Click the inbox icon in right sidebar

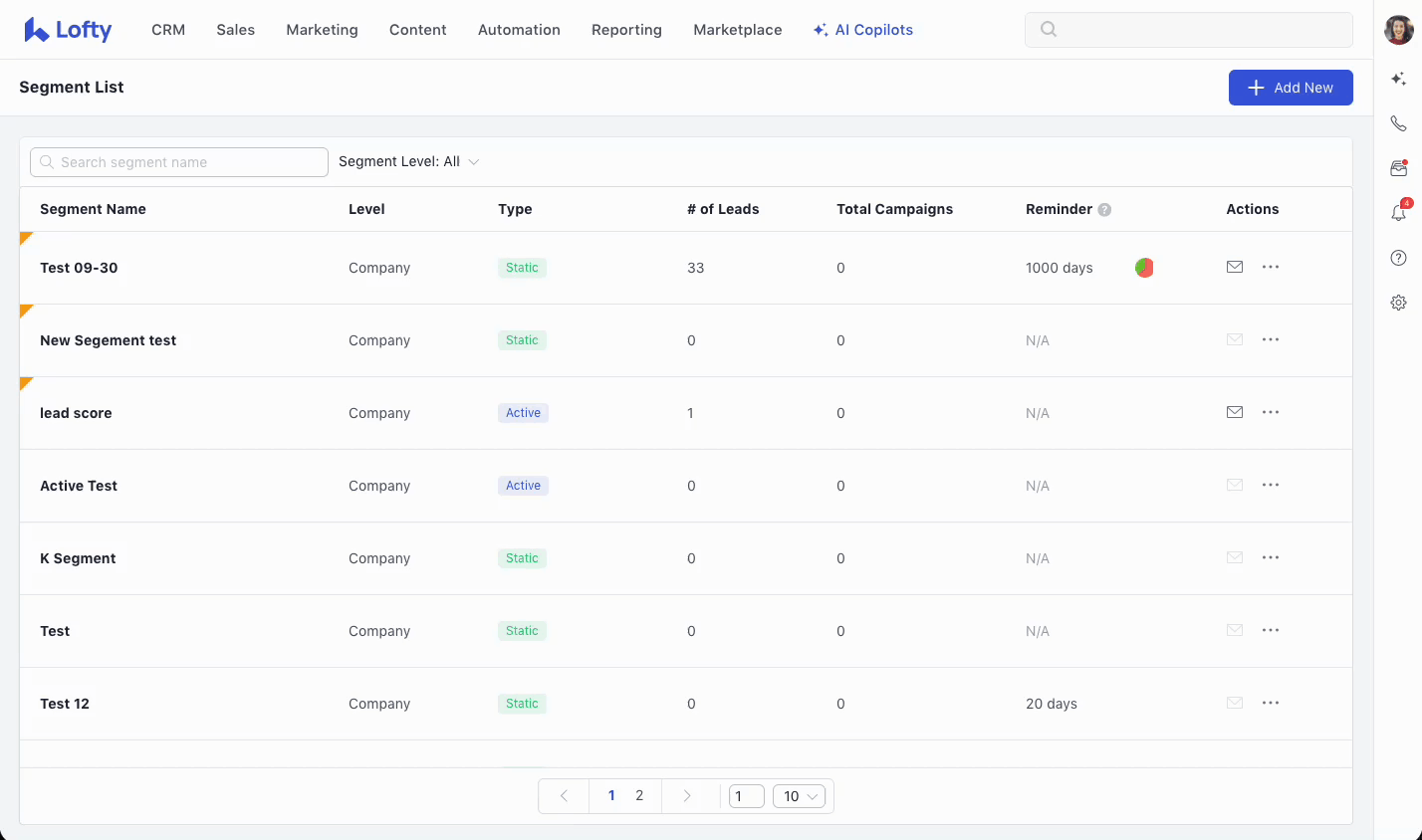[1398, 168]
